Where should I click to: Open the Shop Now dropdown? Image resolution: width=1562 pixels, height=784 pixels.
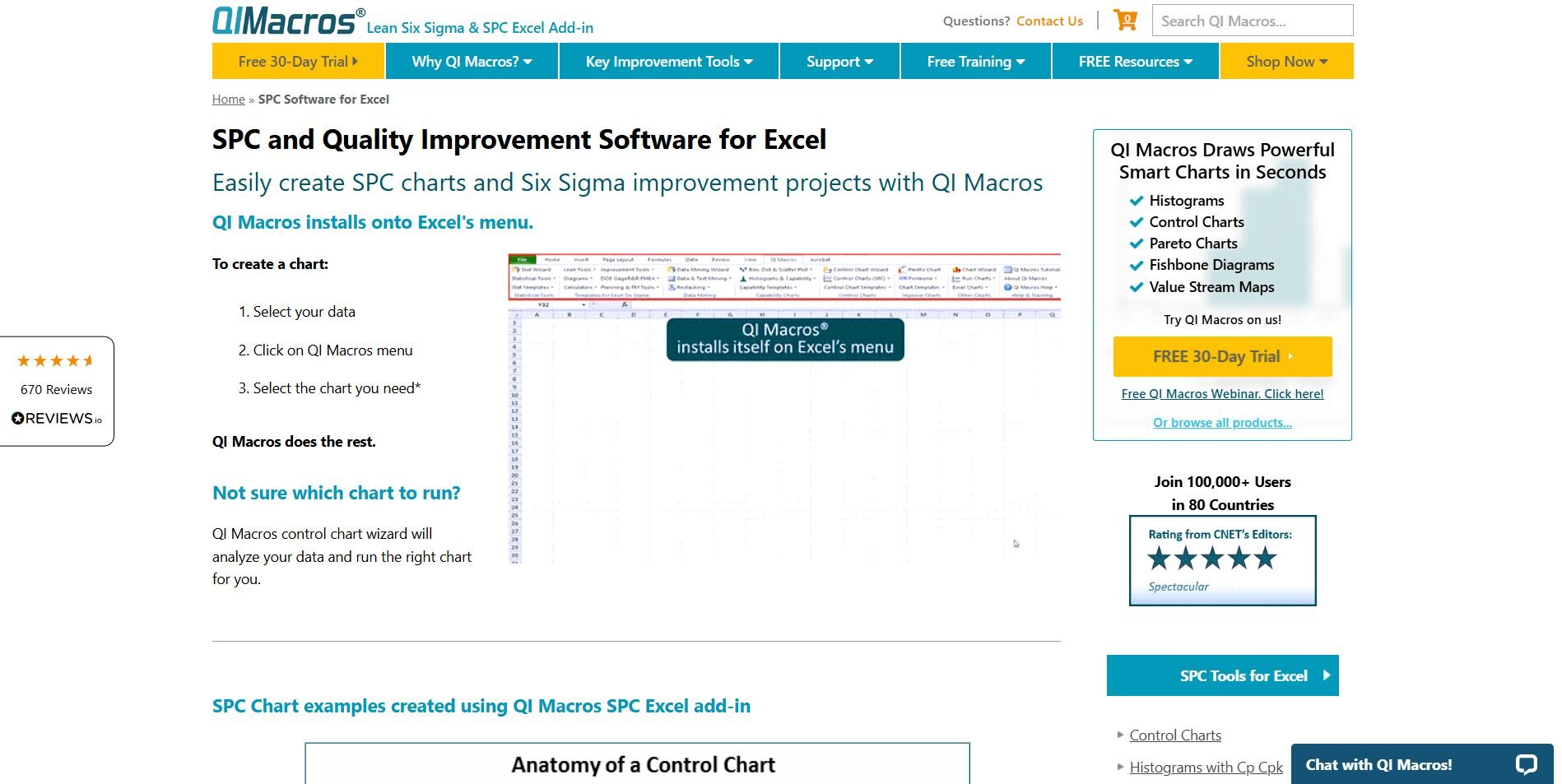pyautogui.click(x=1286, y=62)
